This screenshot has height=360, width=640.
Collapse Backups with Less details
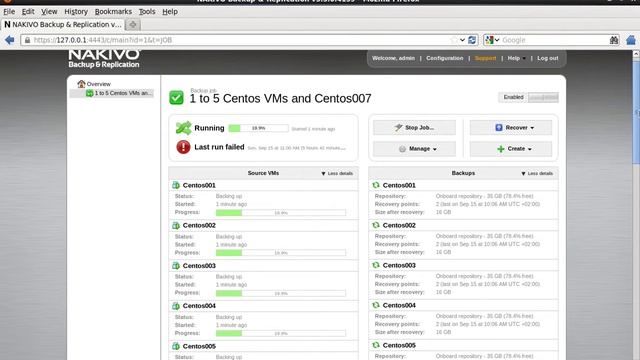coord(537,173)
